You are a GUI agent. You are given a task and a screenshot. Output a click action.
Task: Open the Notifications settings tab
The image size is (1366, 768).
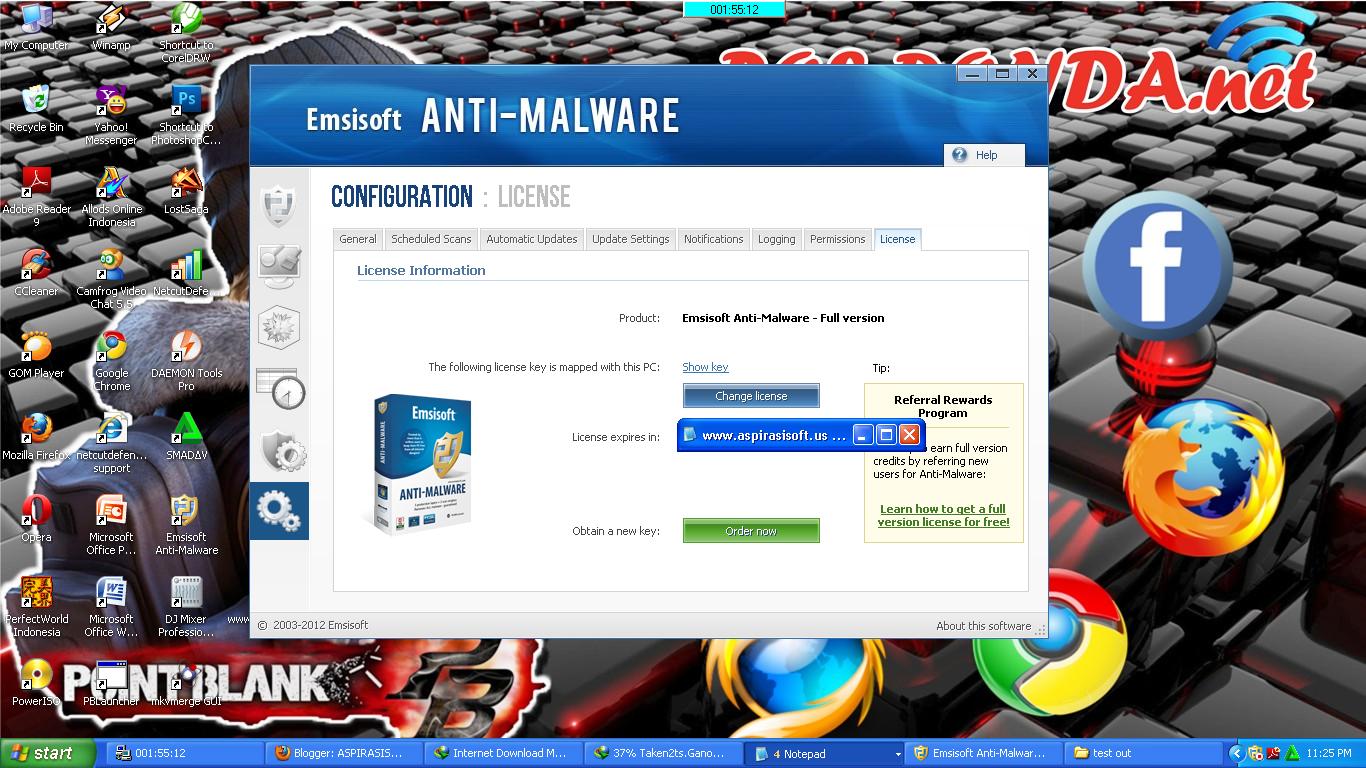click(x=713, y=239)
